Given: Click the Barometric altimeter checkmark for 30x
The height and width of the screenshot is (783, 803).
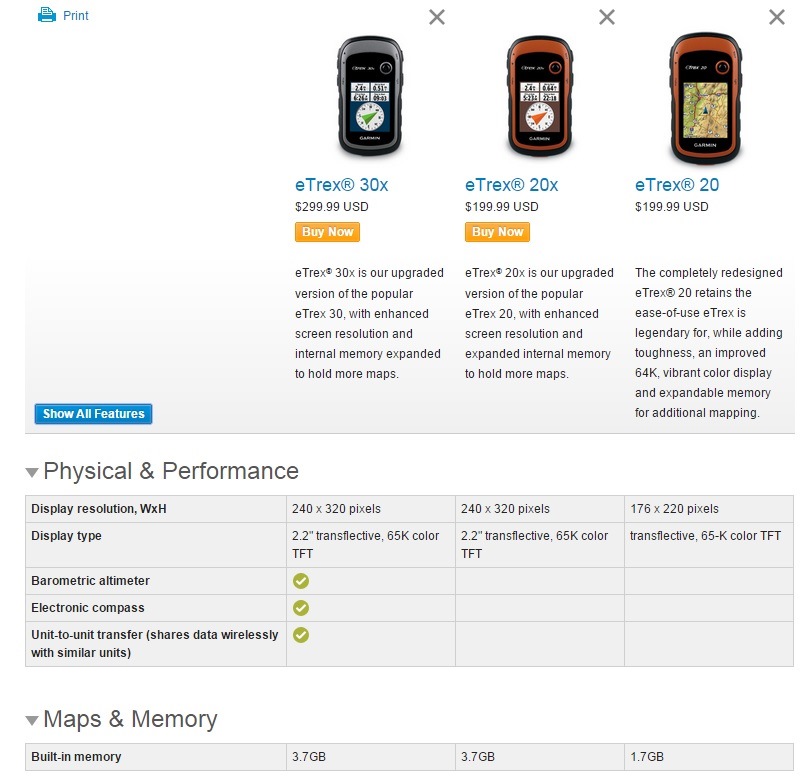Looking at the screenshot, I should pyautogui.click(x=301, y=581).
